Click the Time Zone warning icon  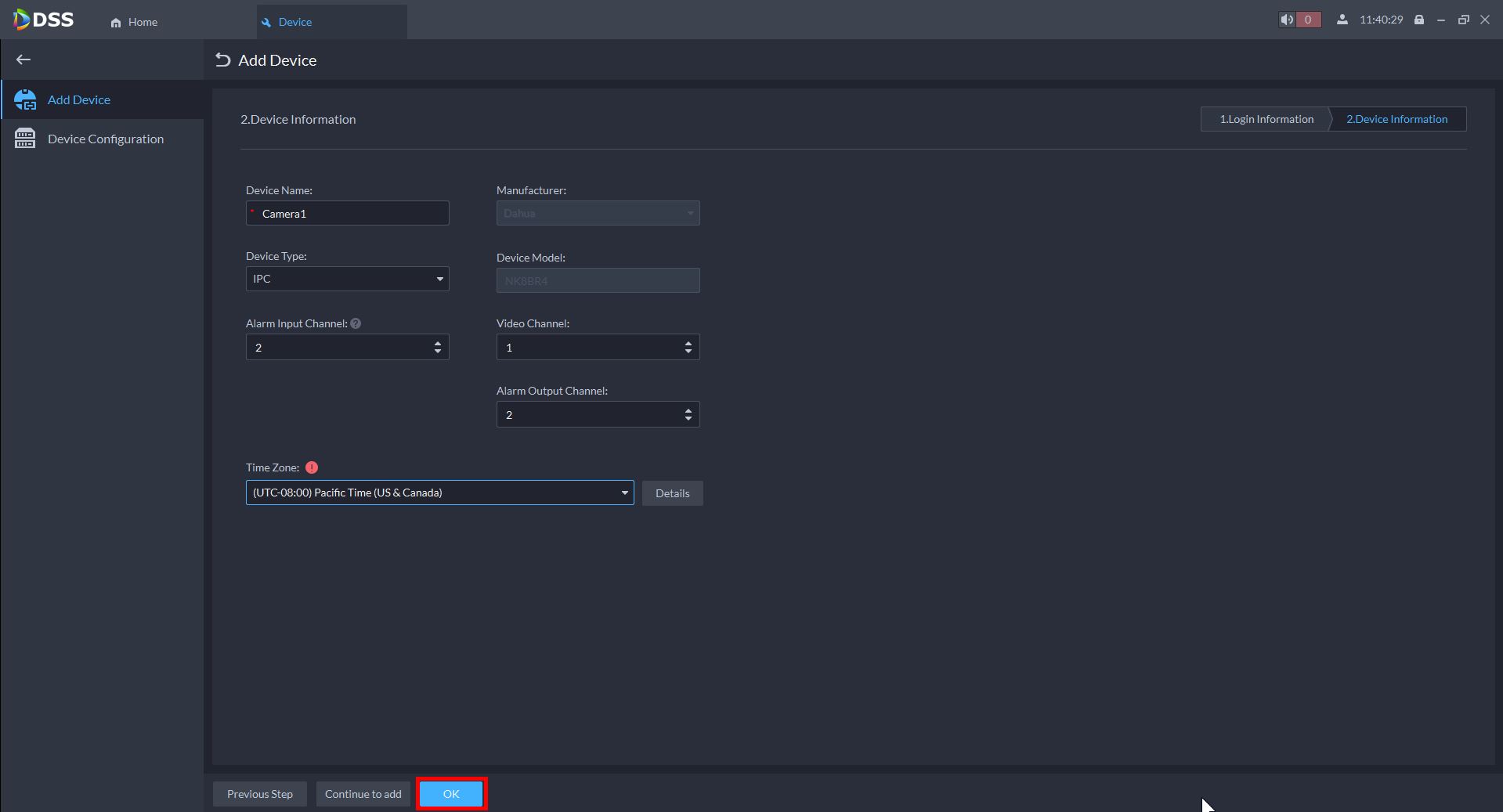[312, 467]
